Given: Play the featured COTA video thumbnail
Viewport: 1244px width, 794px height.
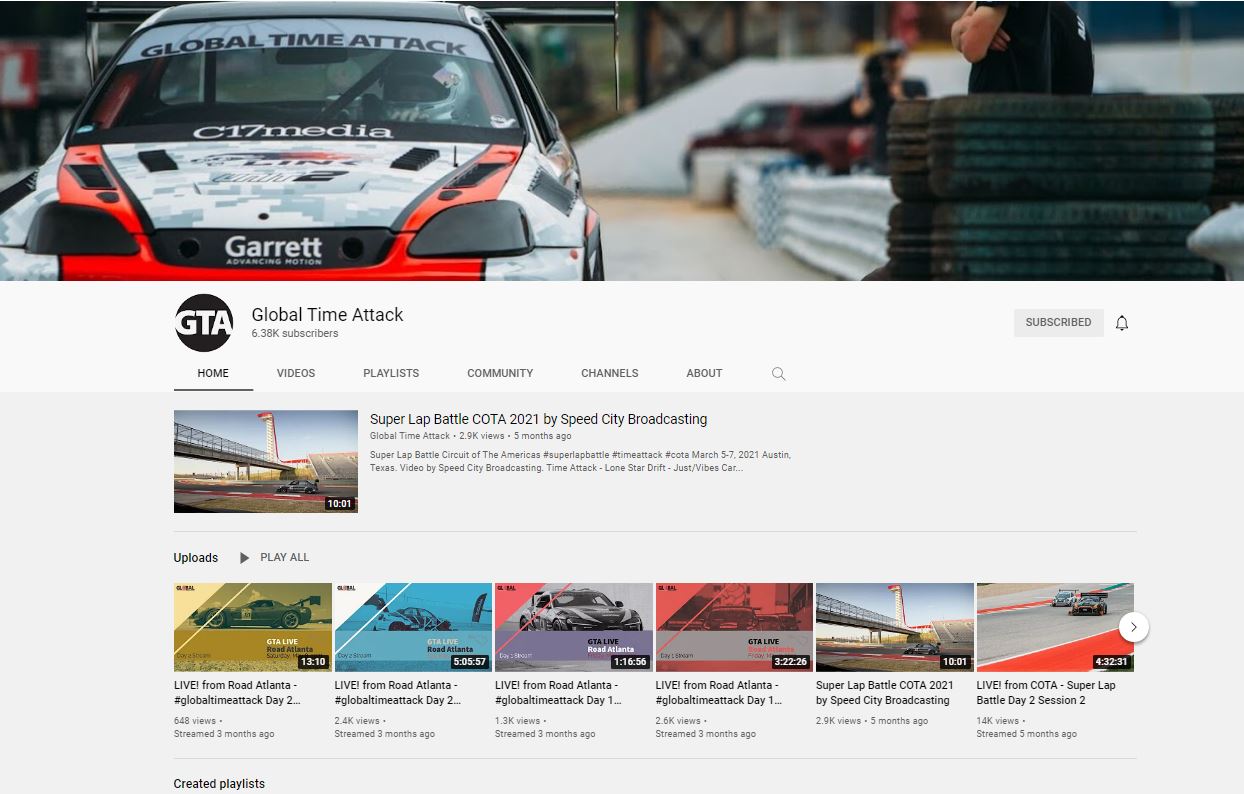Looking at the screenshot, I should (266, 461).
